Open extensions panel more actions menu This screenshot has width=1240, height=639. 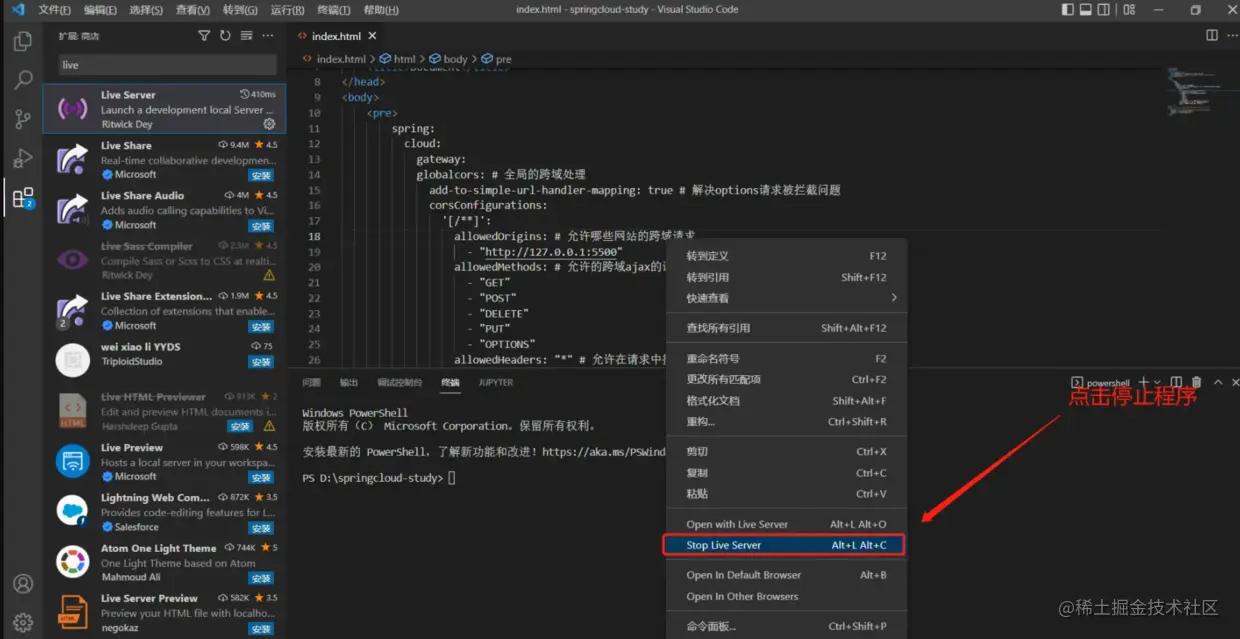tap(268, 35)
